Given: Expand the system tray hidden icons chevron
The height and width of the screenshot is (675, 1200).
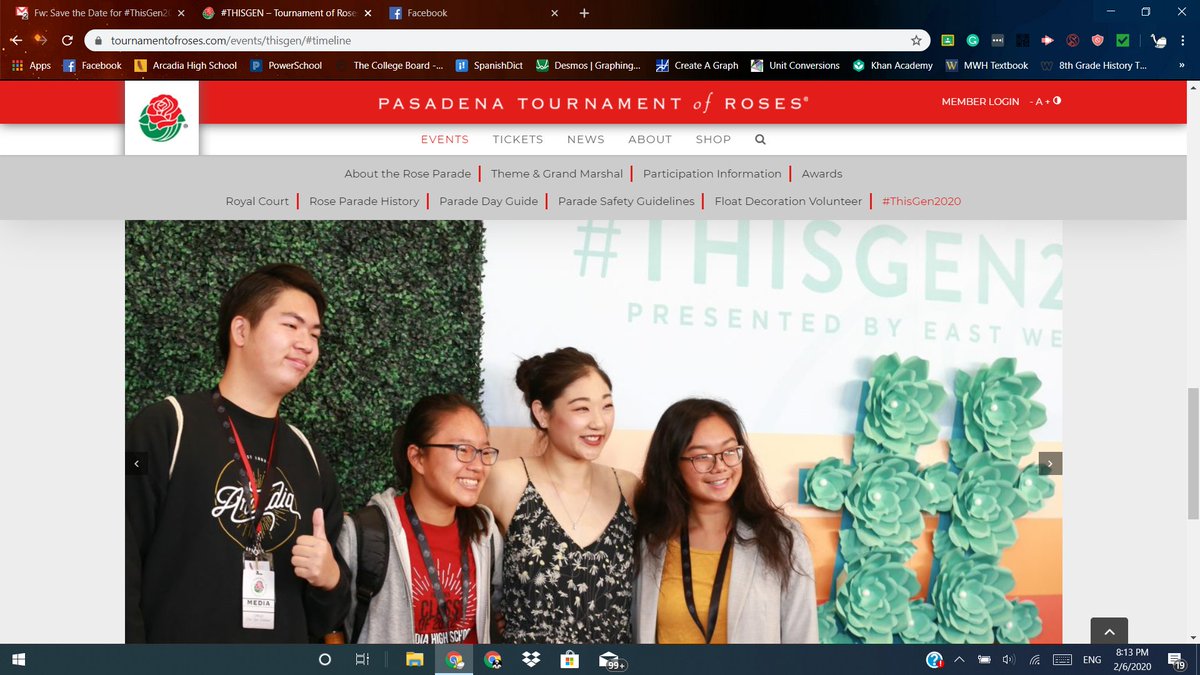Looking at the screenshot, I should [x=960, y=660].
